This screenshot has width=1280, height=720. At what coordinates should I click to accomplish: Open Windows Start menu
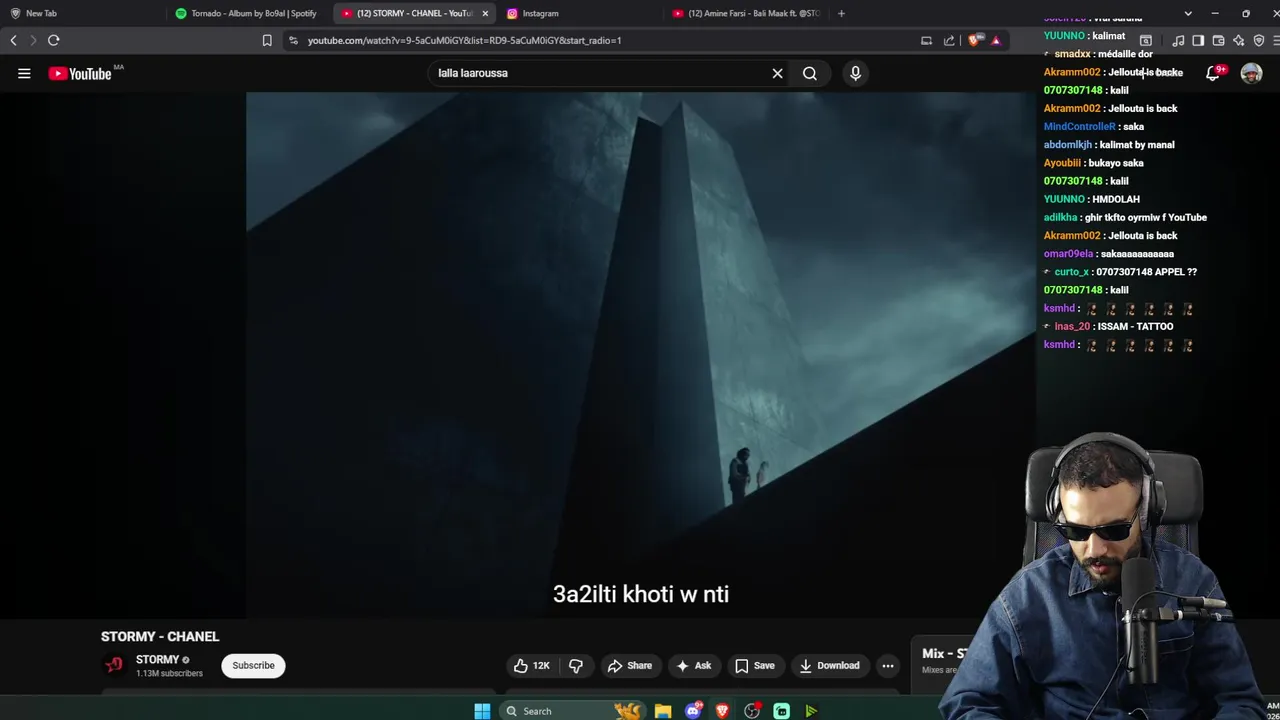click(x=482, y=711)
